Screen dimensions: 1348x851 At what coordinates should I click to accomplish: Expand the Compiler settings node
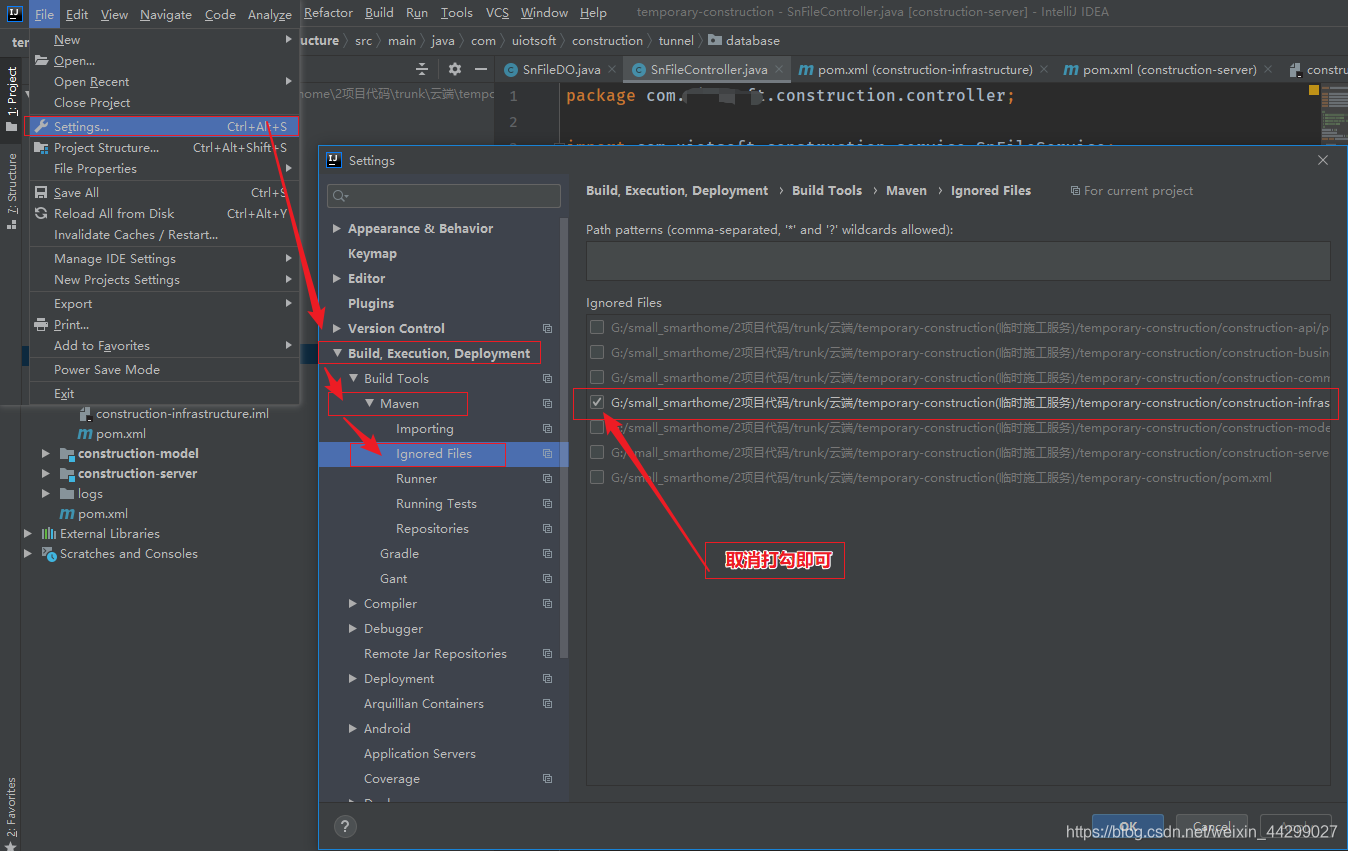pyautogui.click(x=353, y=603)
